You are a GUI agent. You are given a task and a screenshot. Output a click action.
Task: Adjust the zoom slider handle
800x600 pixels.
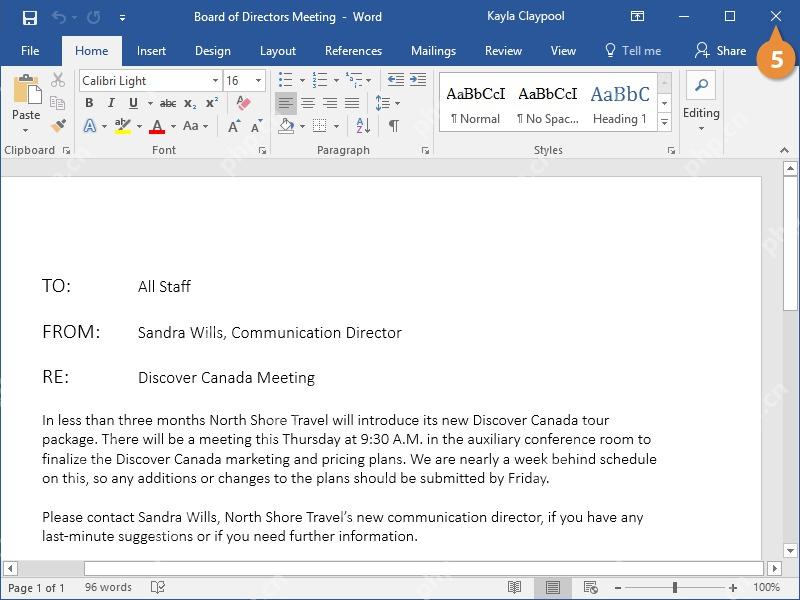tap(674, 588)
